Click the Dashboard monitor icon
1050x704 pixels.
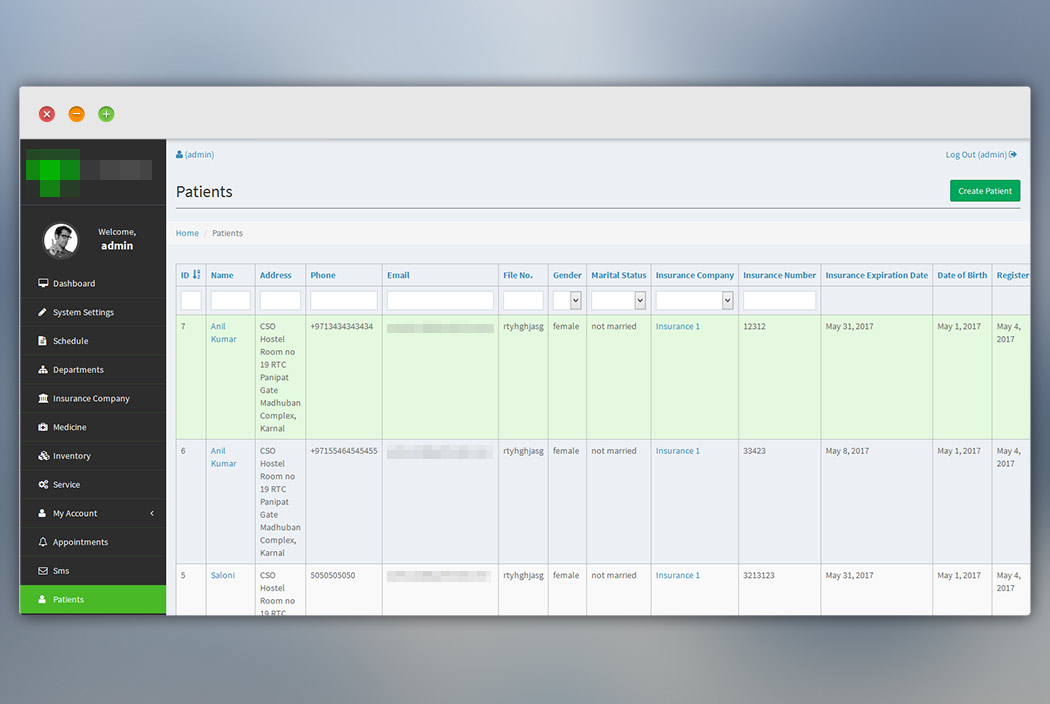point(43,283)
